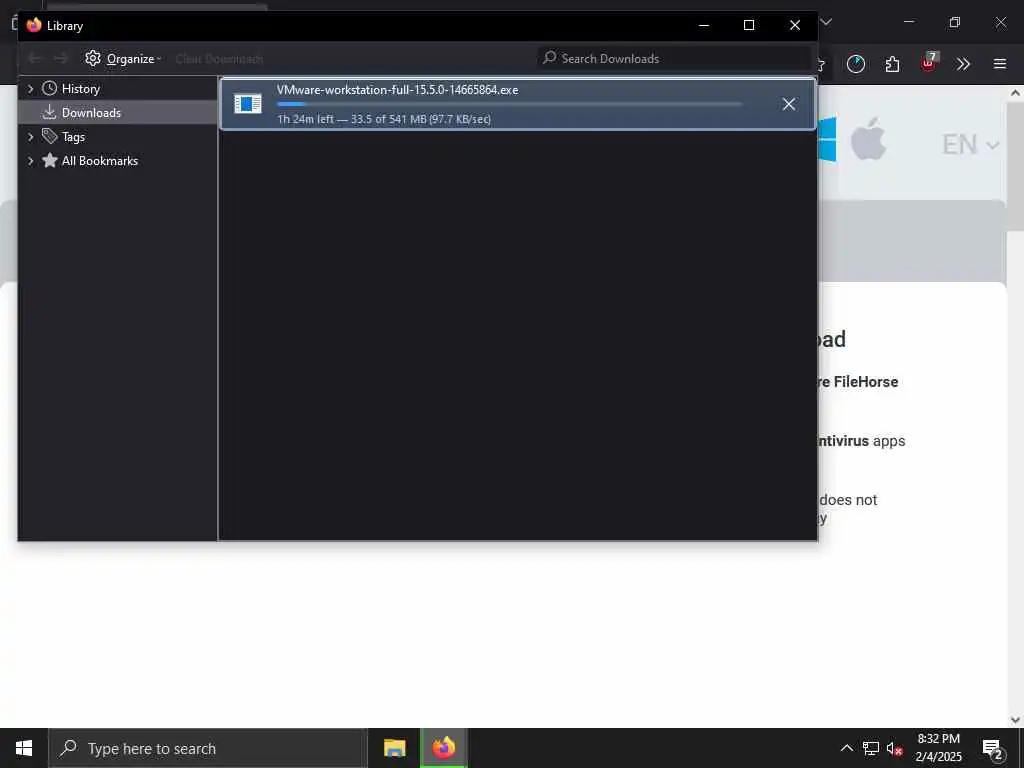Click the muted volume tray icon

(x=895, y=748)
